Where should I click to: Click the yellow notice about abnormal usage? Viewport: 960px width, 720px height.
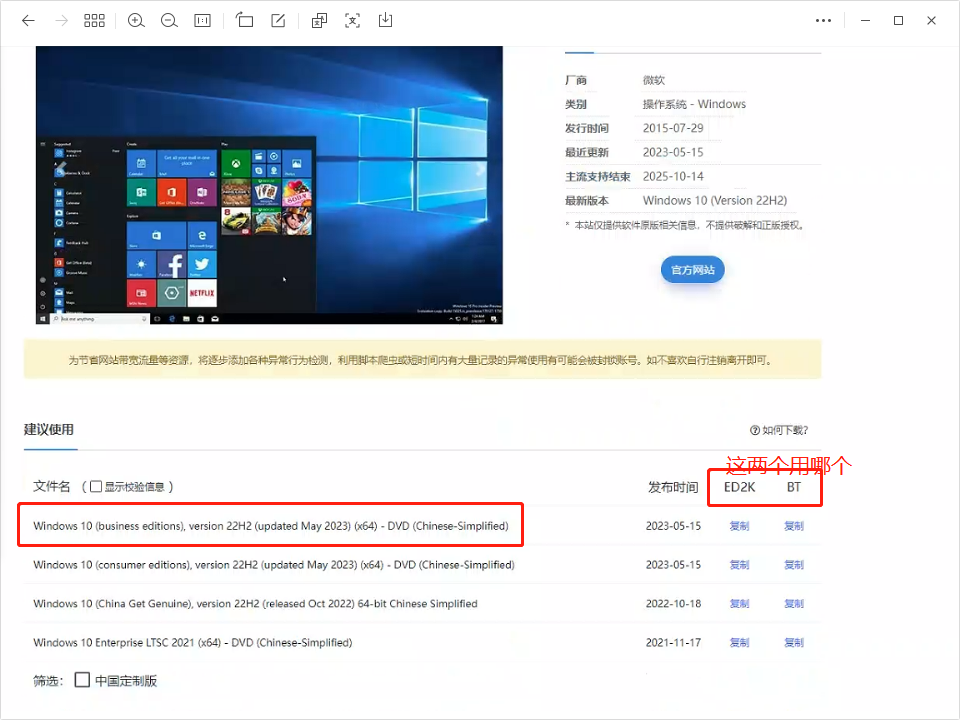(x=422, y=360)
